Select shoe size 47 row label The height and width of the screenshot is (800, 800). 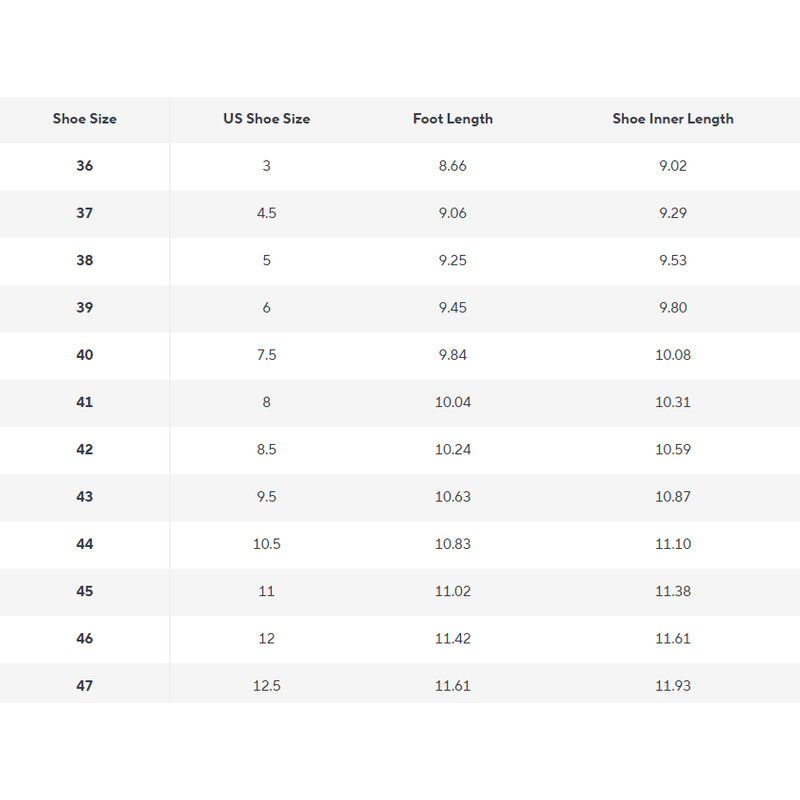(85, 686)
